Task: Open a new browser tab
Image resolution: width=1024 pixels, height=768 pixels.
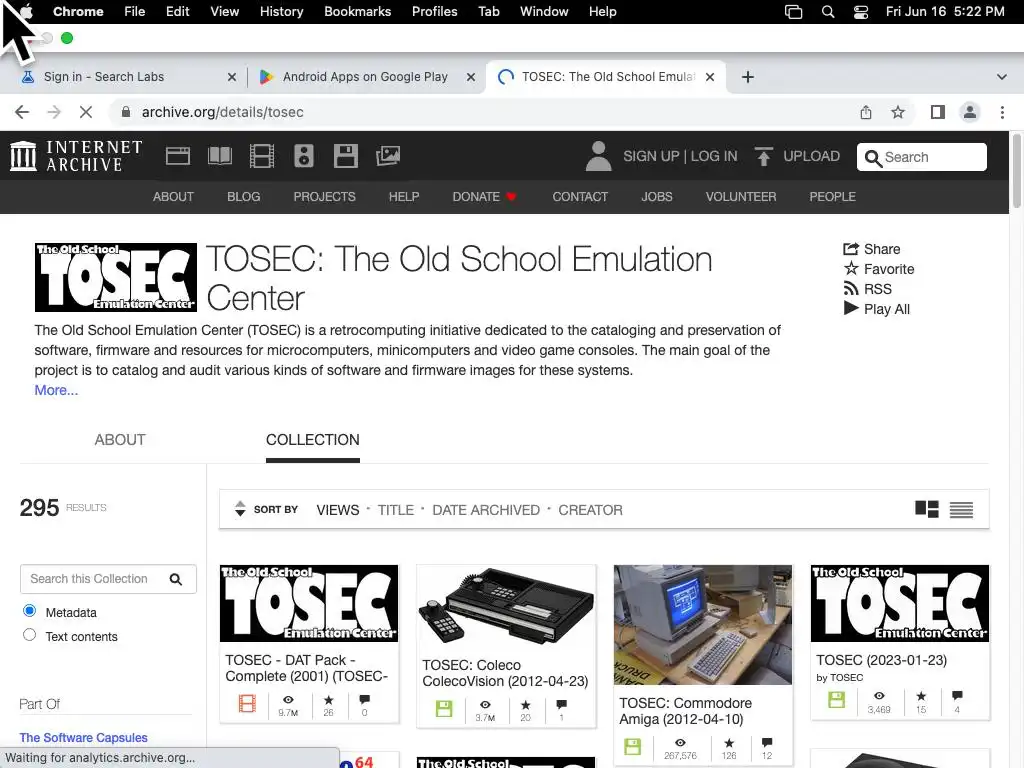Action: (748, 77)
